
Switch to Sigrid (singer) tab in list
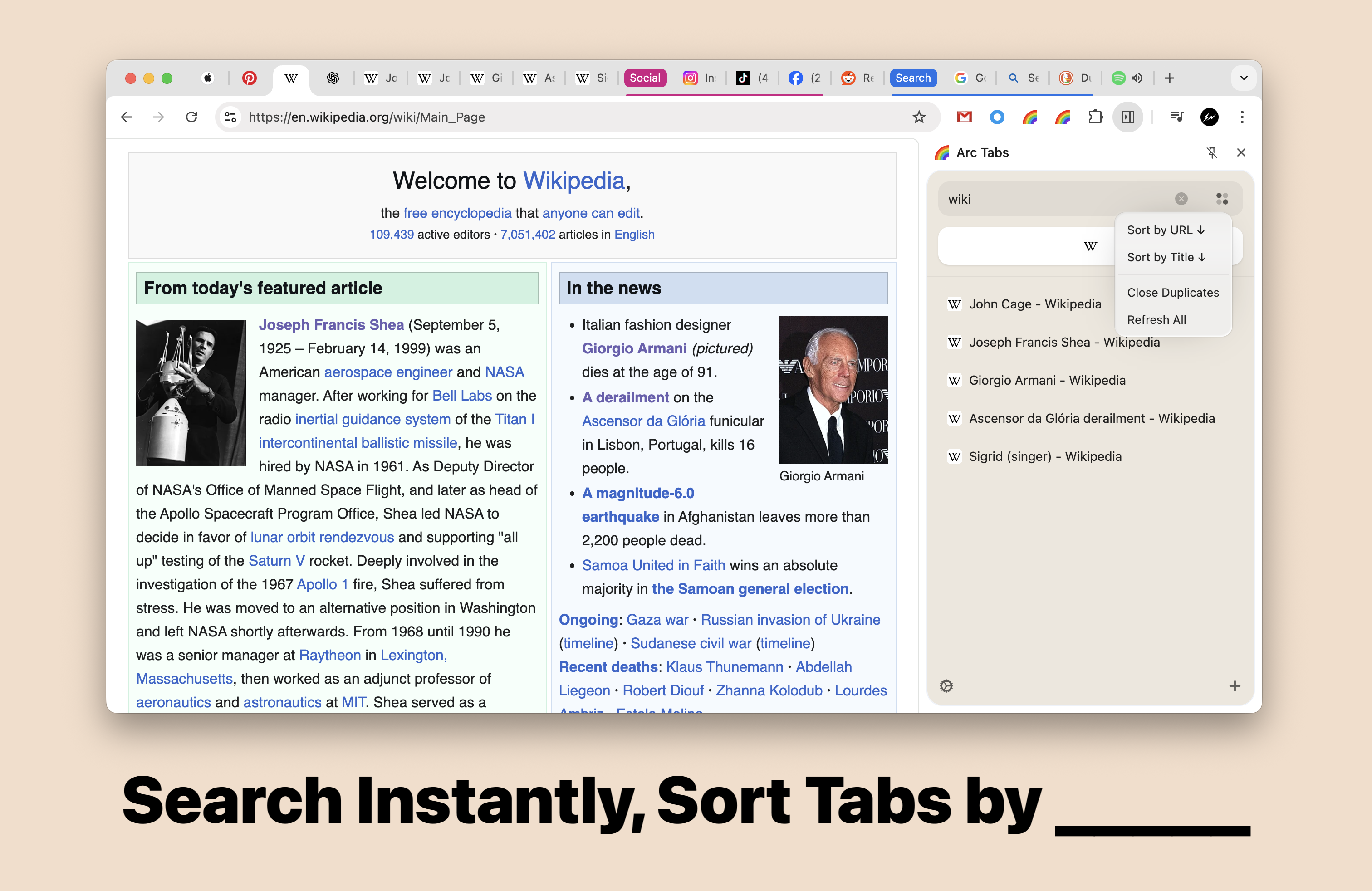[x=1090, y=456]
